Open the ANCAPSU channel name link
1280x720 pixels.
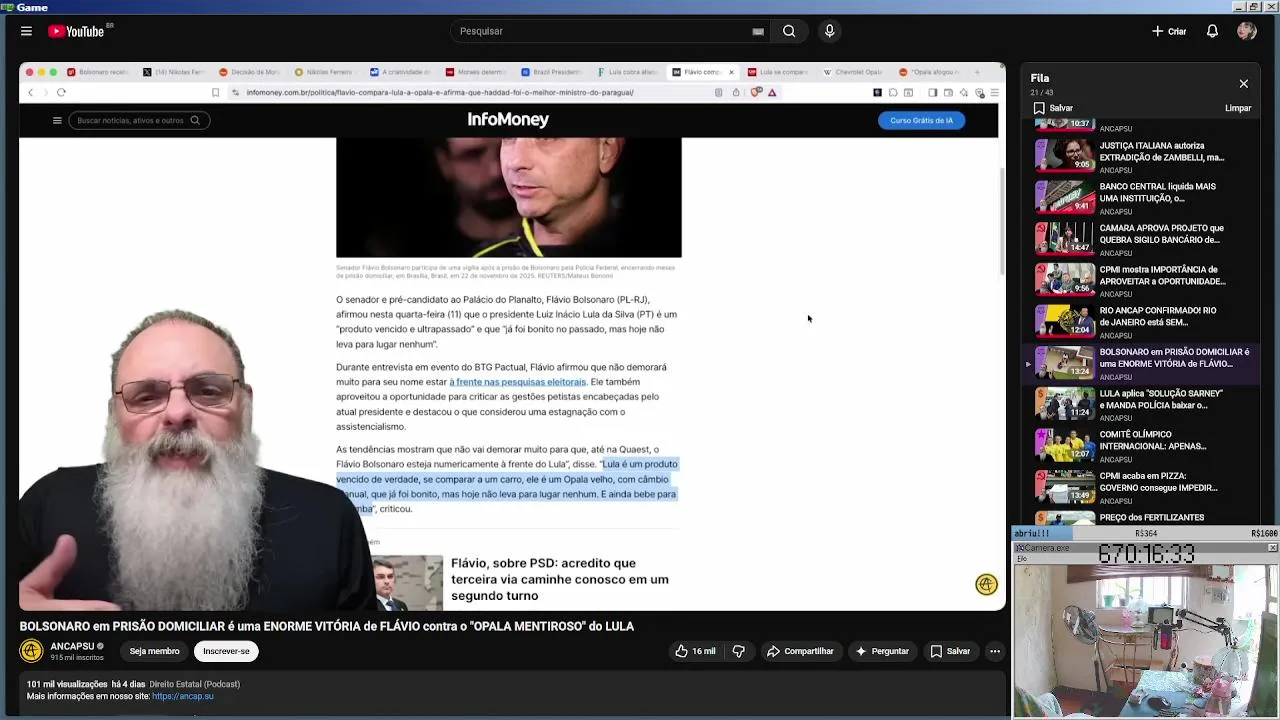[x=72, y=646]
